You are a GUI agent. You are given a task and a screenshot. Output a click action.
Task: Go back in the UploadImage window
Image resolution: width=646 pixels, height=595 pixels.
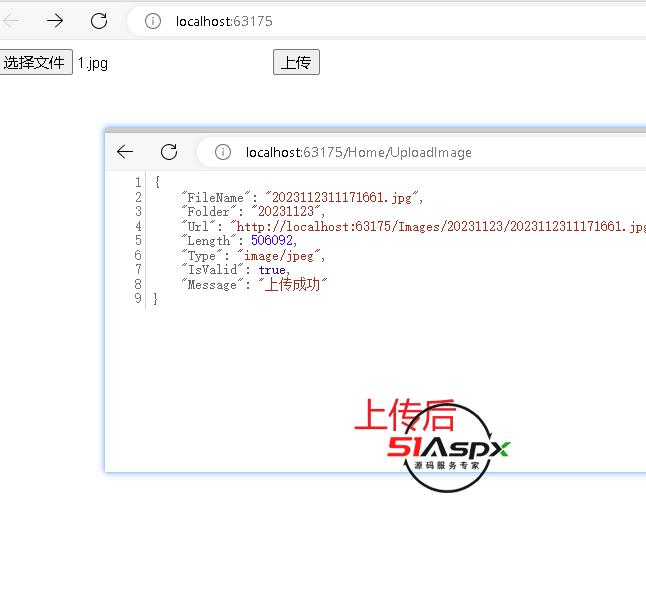[x=125, y=152]
